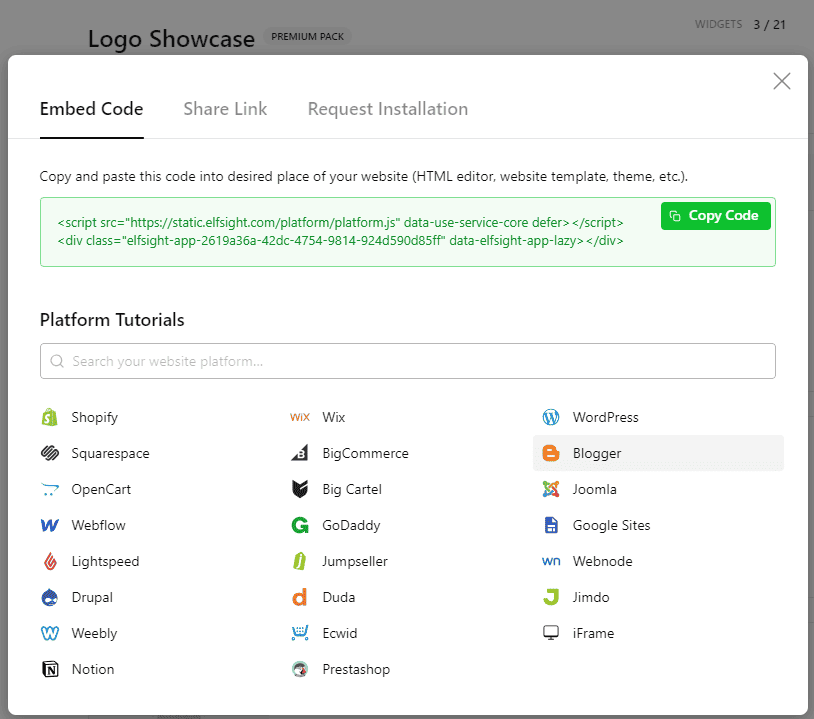Select the Drupal platform icon

(50, 597)
